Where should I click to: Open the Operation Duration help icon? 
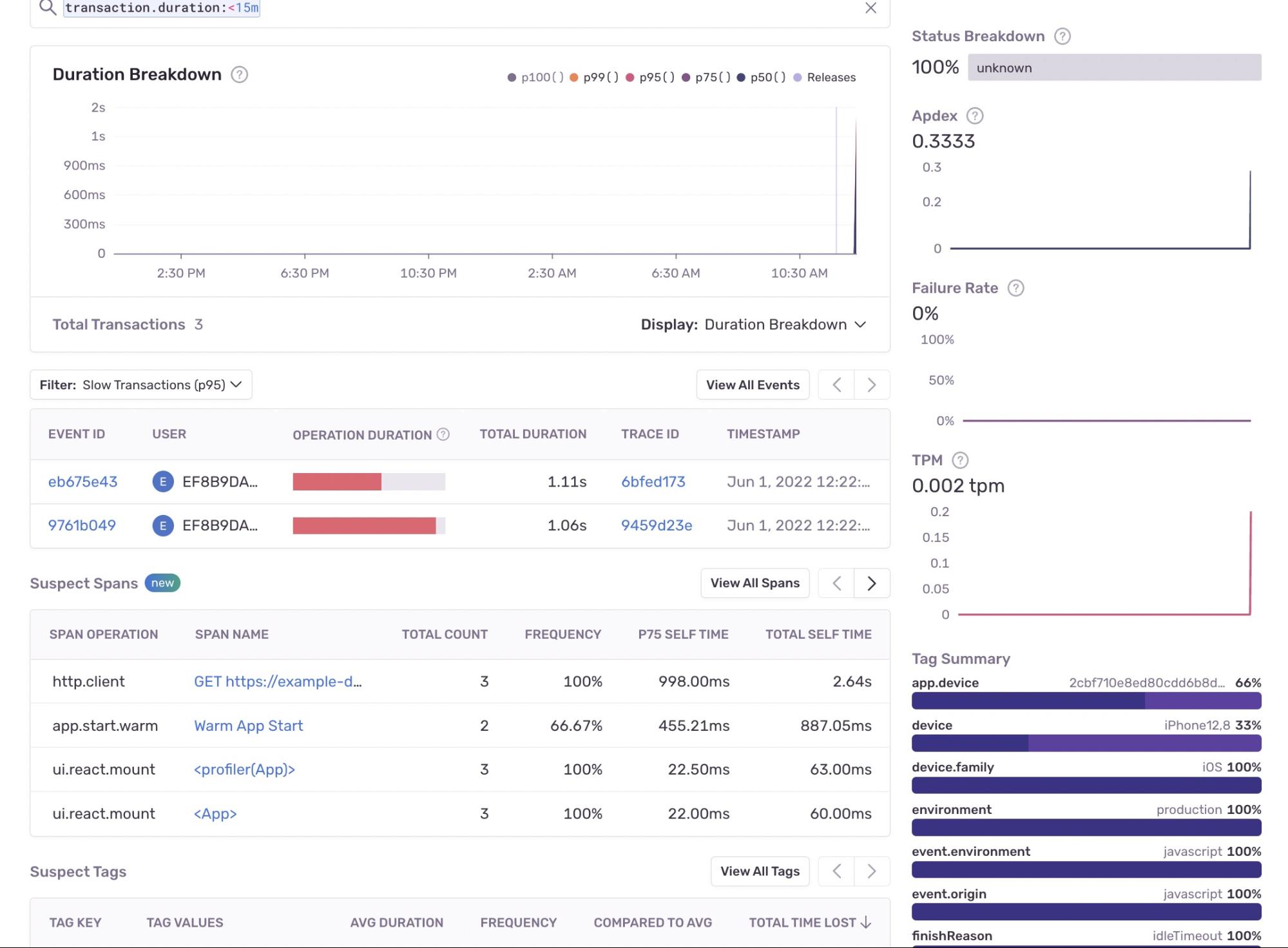[443, 434]
